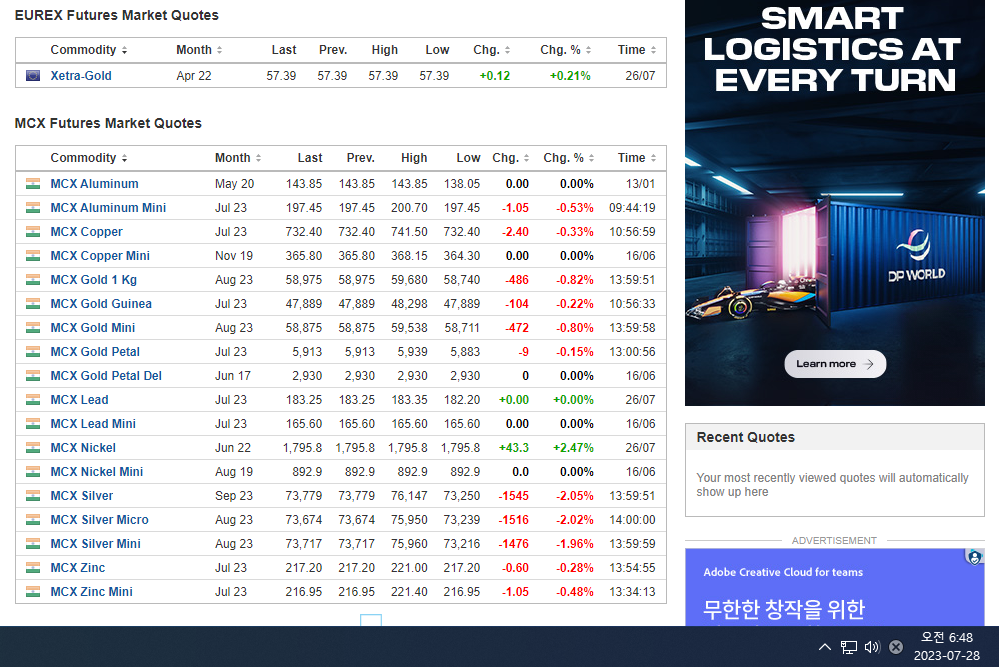Click the India flag beside MCX Gold Petal
The width and height of the screenshot is (999, 667).
point(32,352)
